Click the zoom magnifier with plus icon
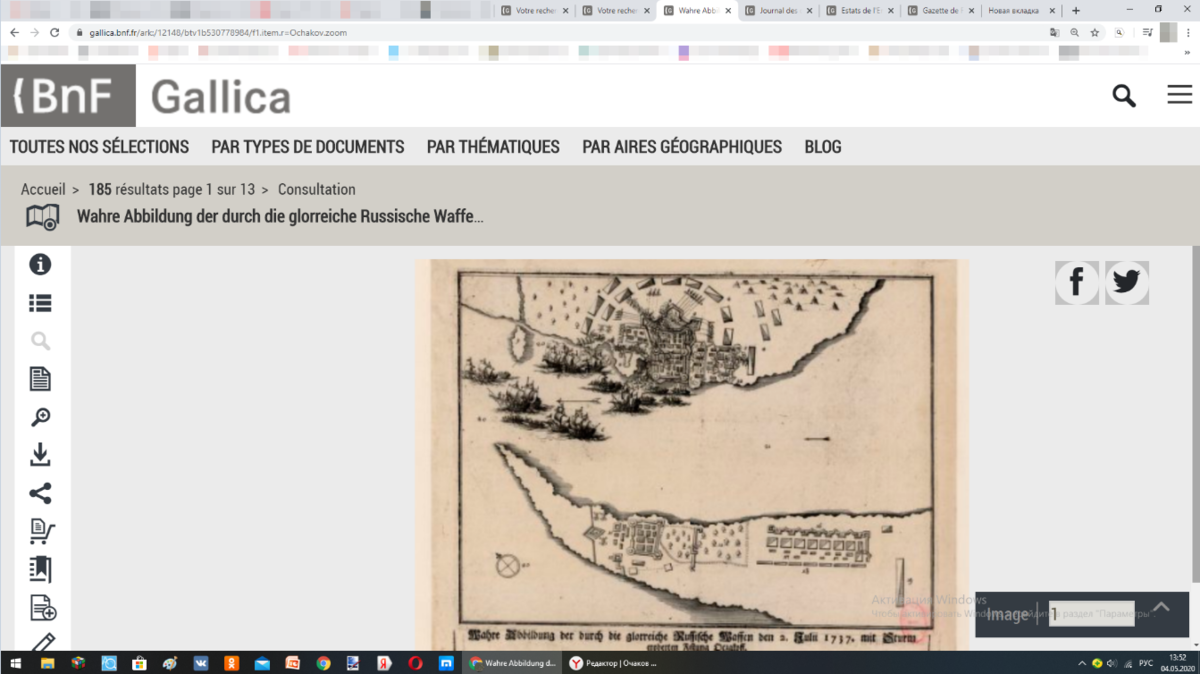The width and height of the screenshot is (1200, 674). click(40, 417)
